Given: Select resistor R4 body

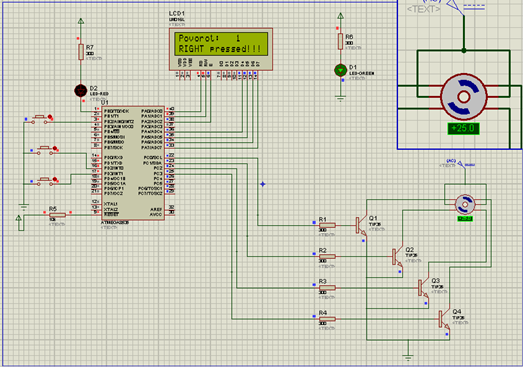Looking at the screenshot, I should [x=327, y=319].
